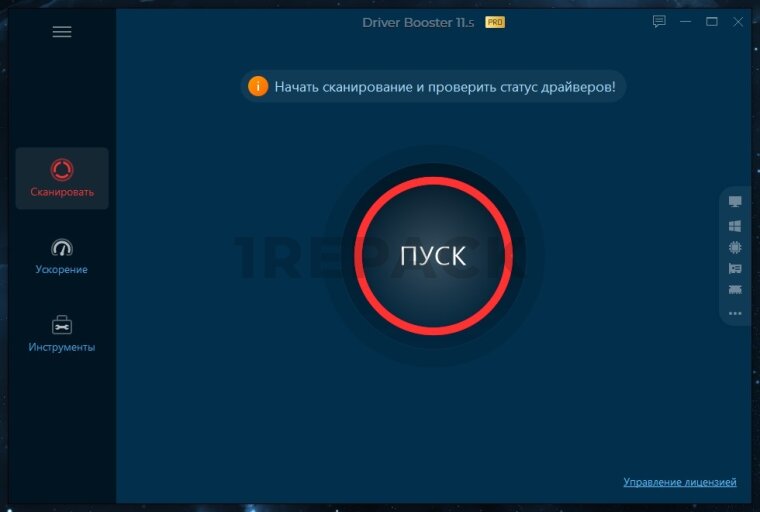Select the Сканировать tab label
Screen dimensions: 760x512
click(x=62, y=192)
